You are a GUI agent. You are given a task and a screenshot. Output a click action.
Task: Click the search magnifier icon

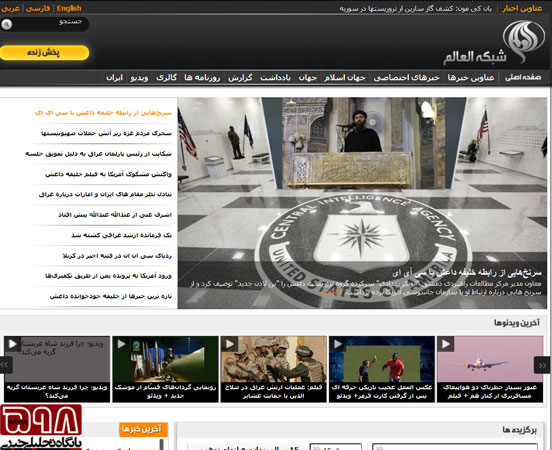pos(7,24)
